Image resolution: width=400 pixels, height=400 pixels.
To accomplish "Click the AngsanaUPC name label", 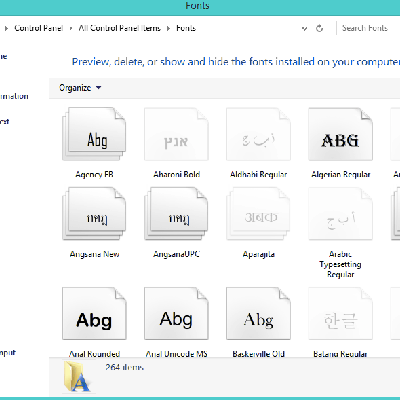I will click(177, 254).
